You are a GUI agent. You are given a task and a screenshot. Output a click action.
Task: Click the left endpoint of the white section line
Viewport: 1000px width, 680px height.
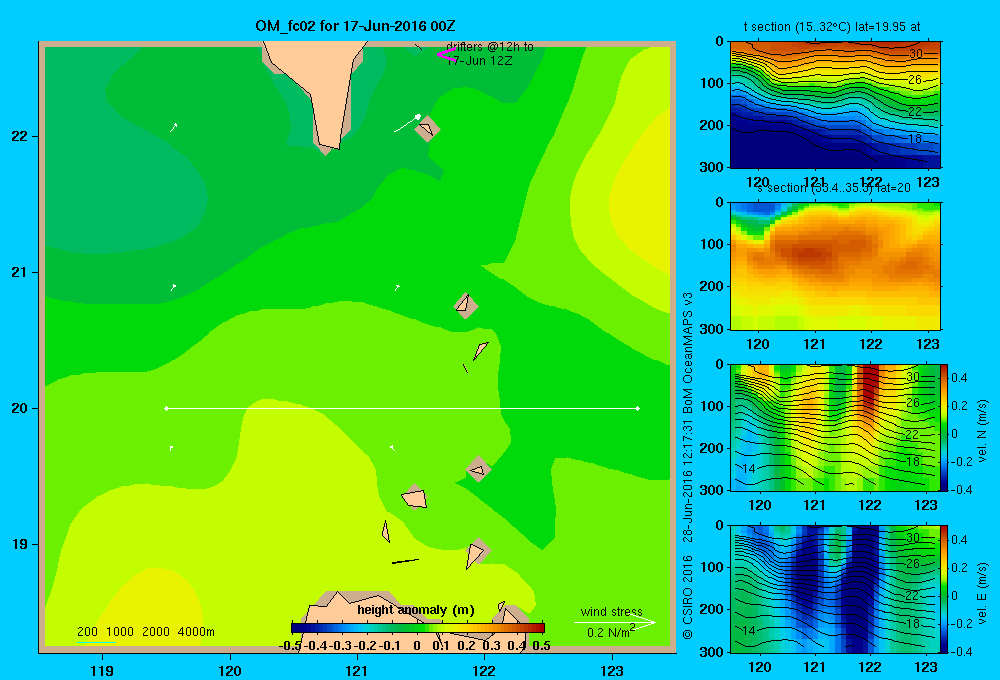click(x=166, y=408)
